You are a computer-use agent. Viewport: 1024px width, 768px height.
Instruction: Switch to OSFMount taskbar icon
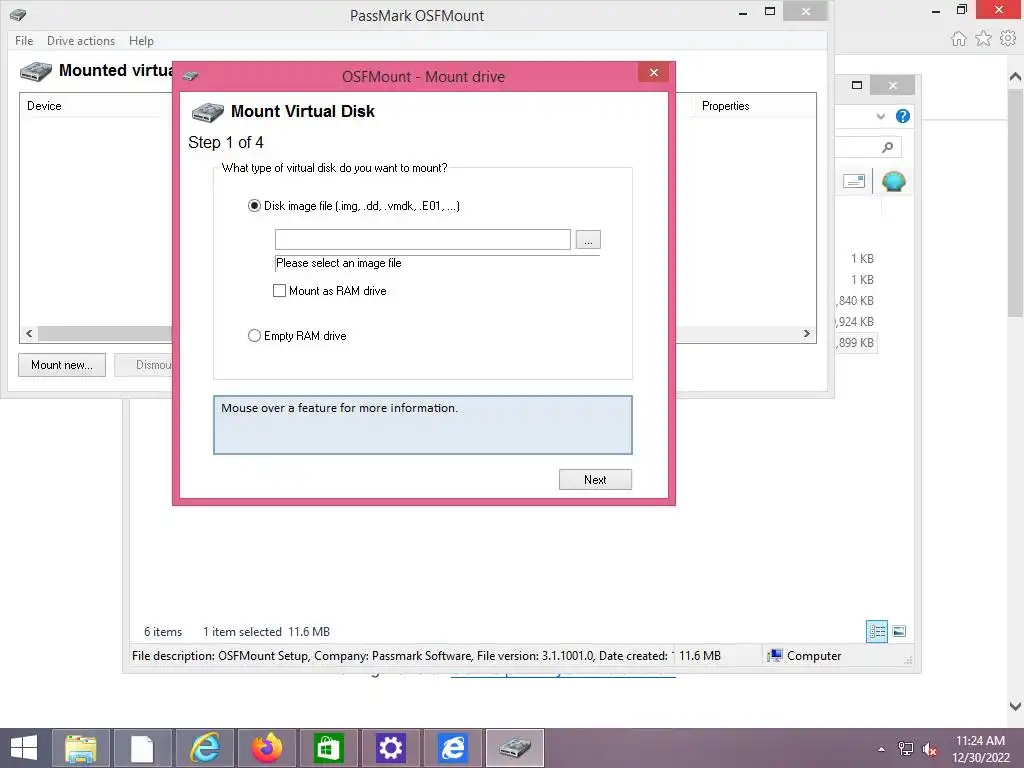point(515,748)
